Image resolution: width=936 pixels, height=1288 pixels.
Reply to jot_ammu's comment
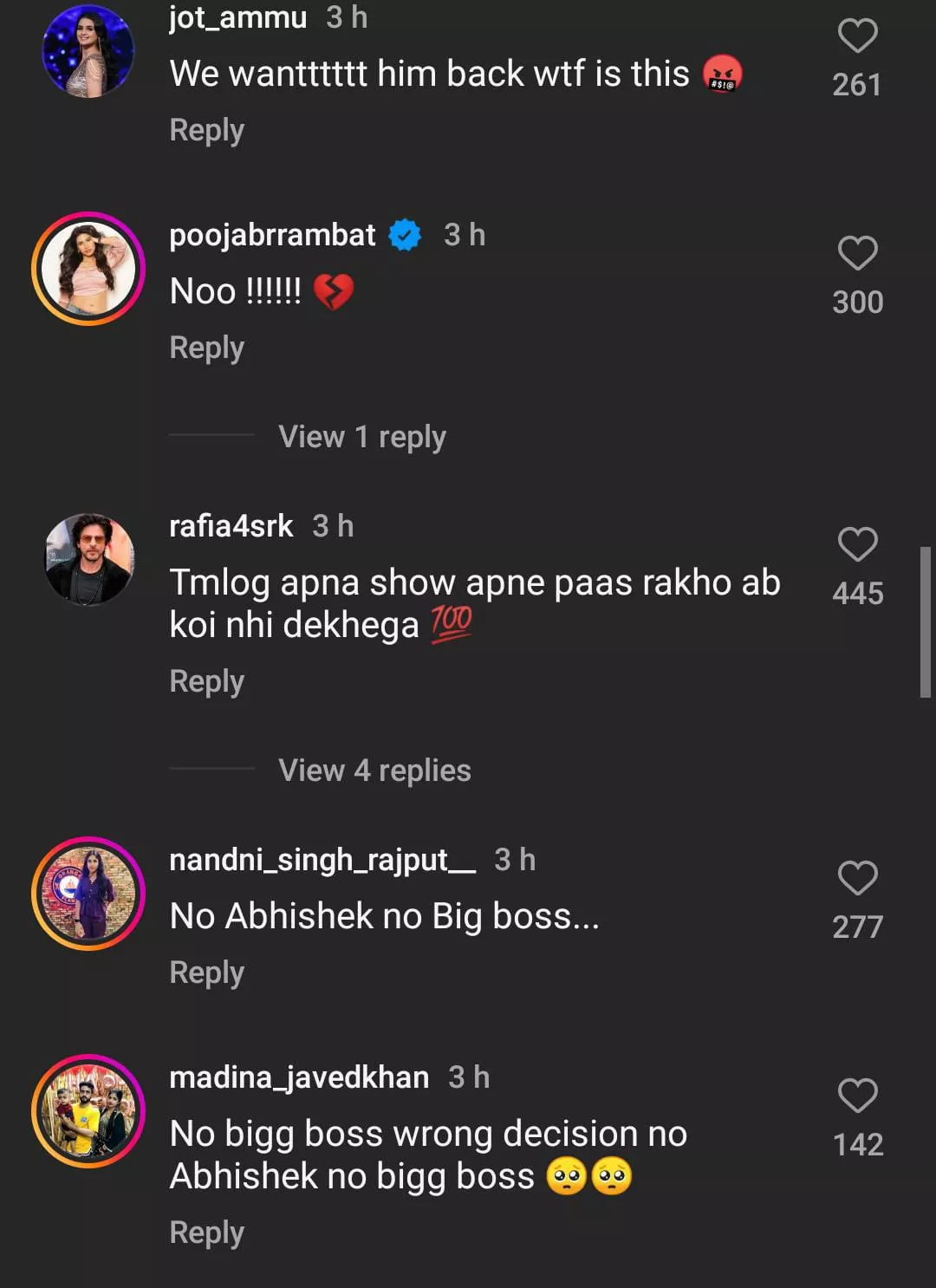pyautogui.click(x=206, y=130)
